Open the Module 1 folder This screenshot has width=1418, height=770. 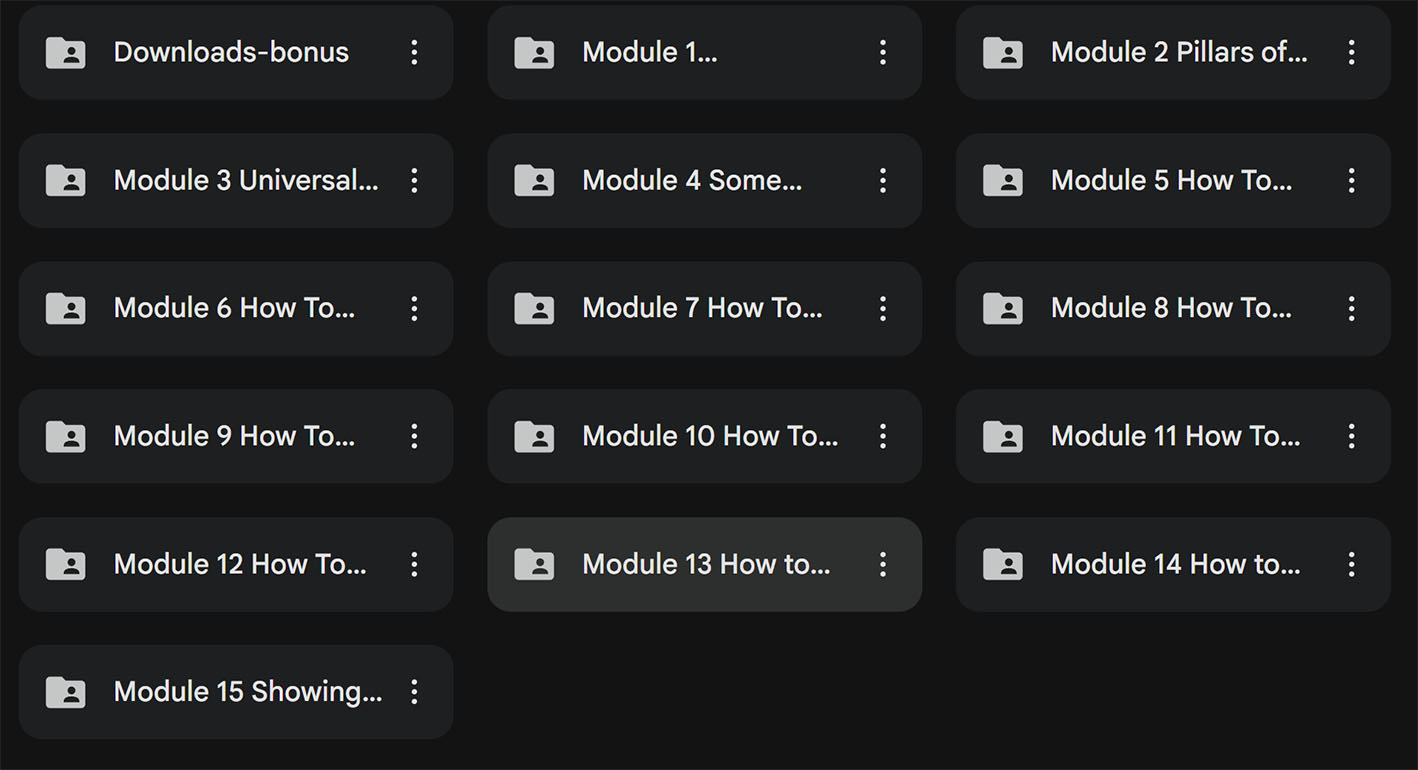(649, 53)
